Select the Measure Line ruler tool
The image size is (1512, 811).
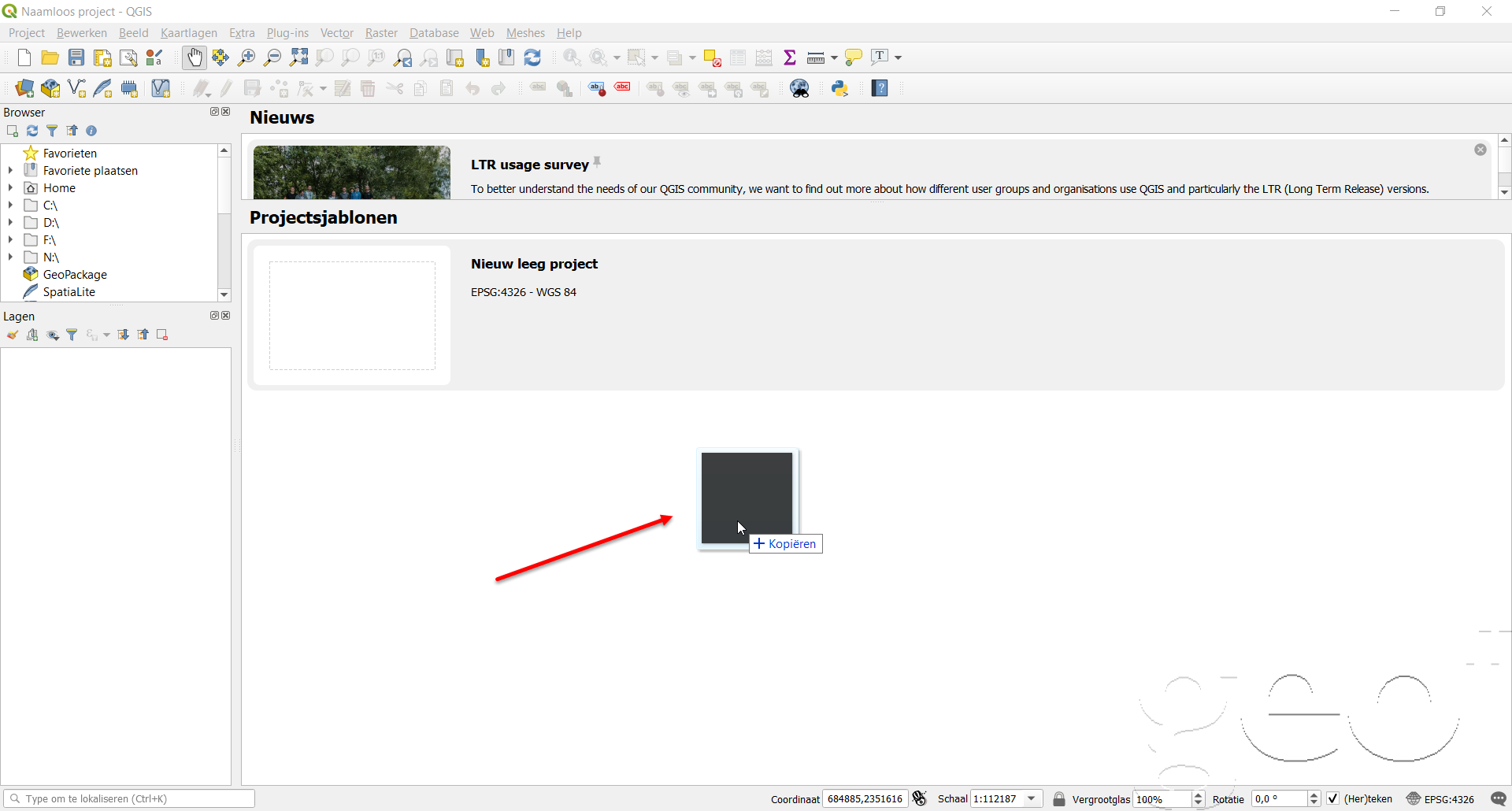tap(816, 57)
